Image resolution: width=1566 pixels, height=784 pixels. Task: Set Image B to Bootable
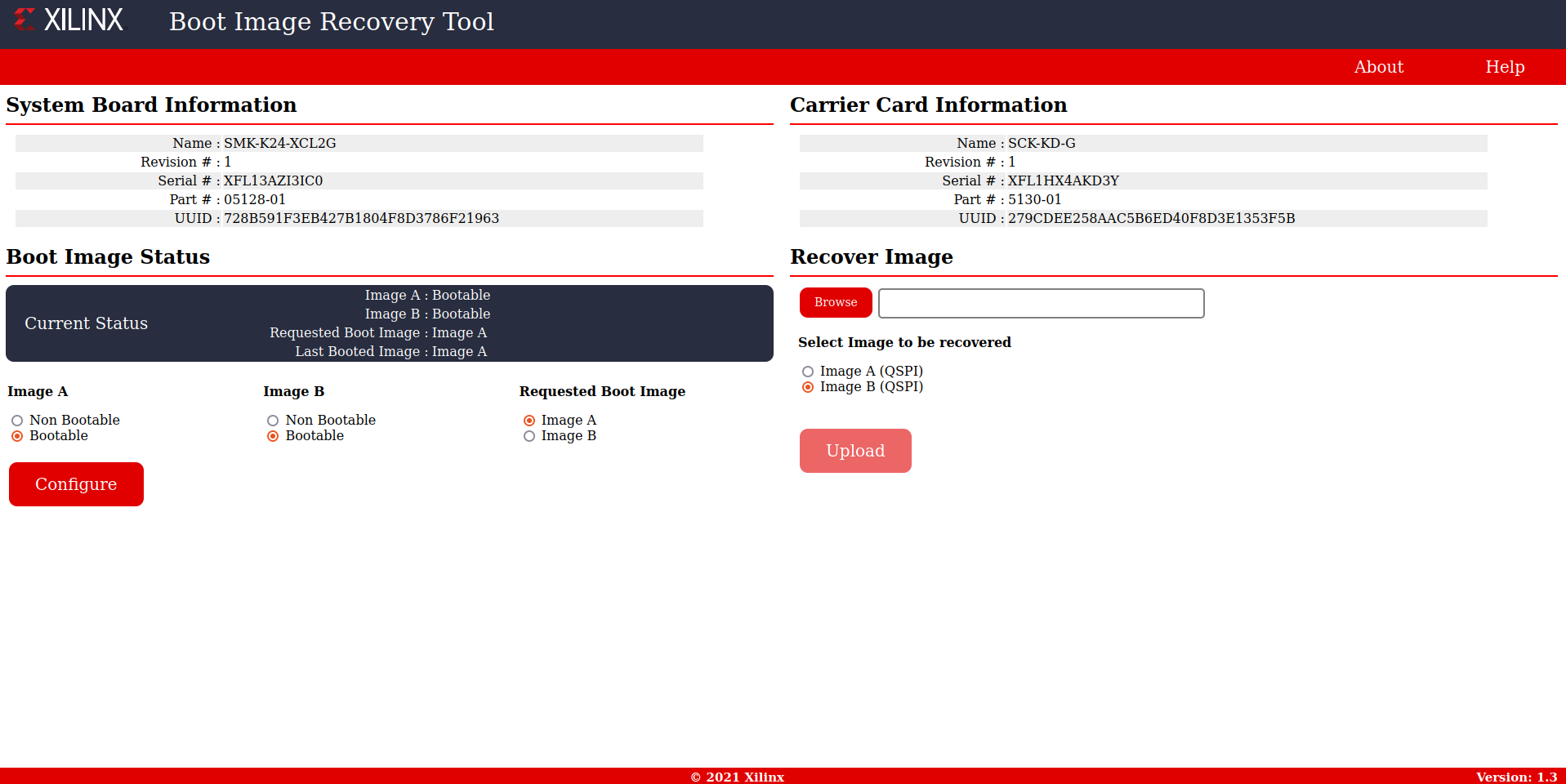pyautogui.click(x=273, y=436)
